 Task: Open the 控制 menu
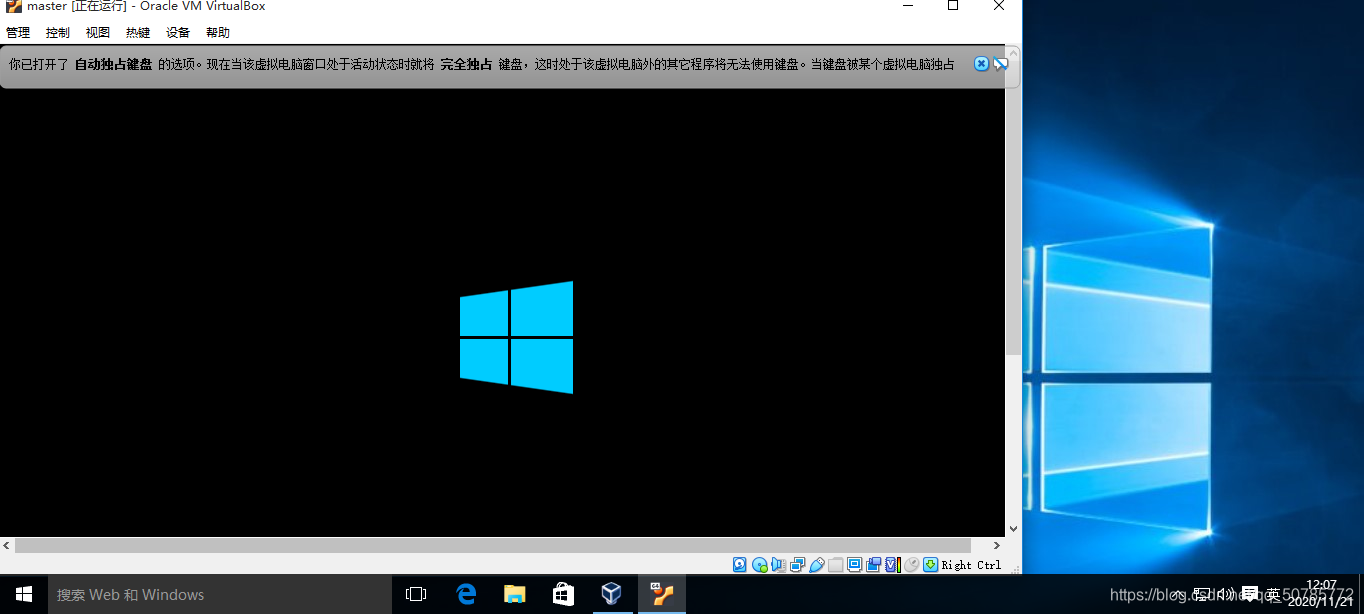[x=58, y=33]
